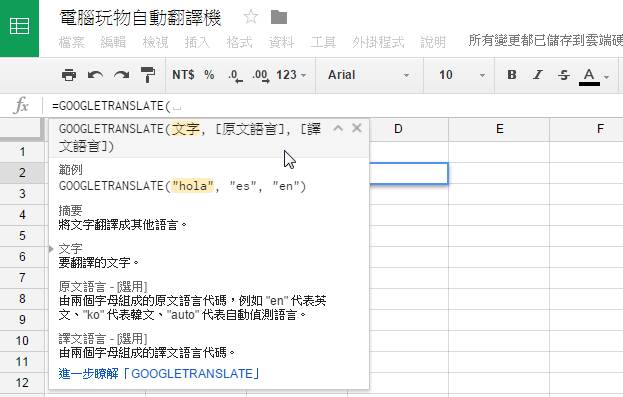The image size is (623, 397).
Task: Open the Arial font dropdown
Action: (369, 75)
